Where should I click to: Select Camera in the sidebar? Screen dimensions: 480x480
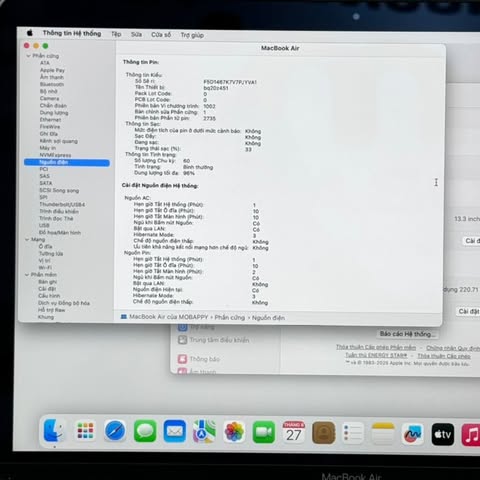(49, 98)
